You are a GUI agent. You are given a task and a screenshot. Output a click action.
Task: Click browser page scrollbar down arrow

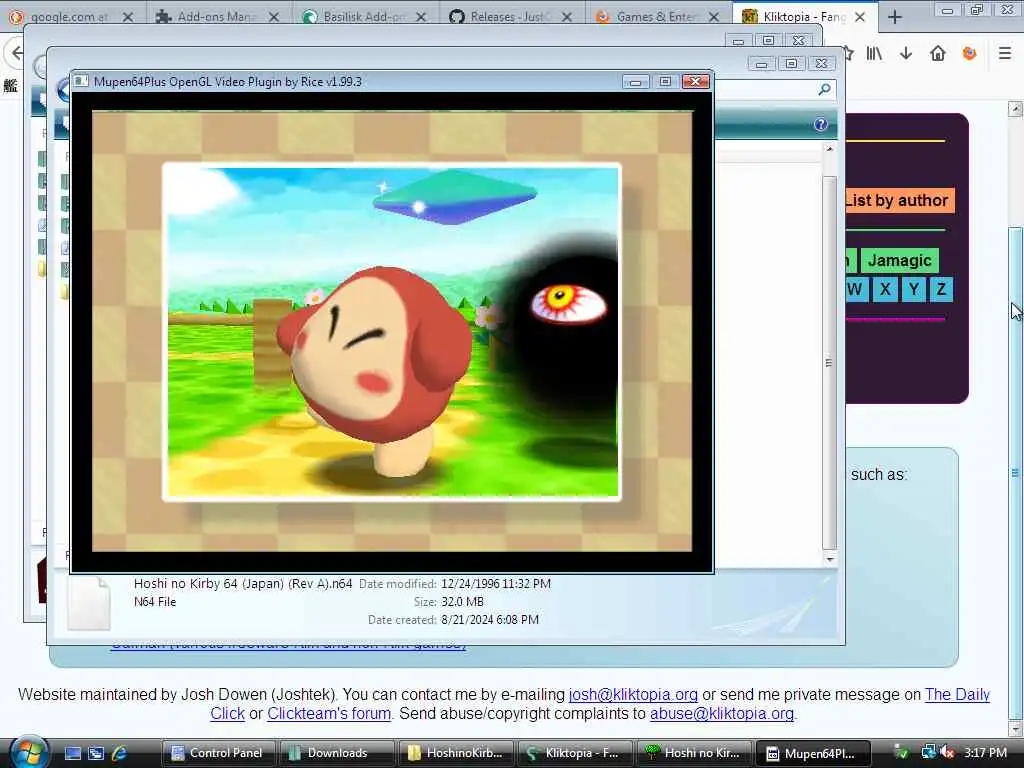(1016, 728)
